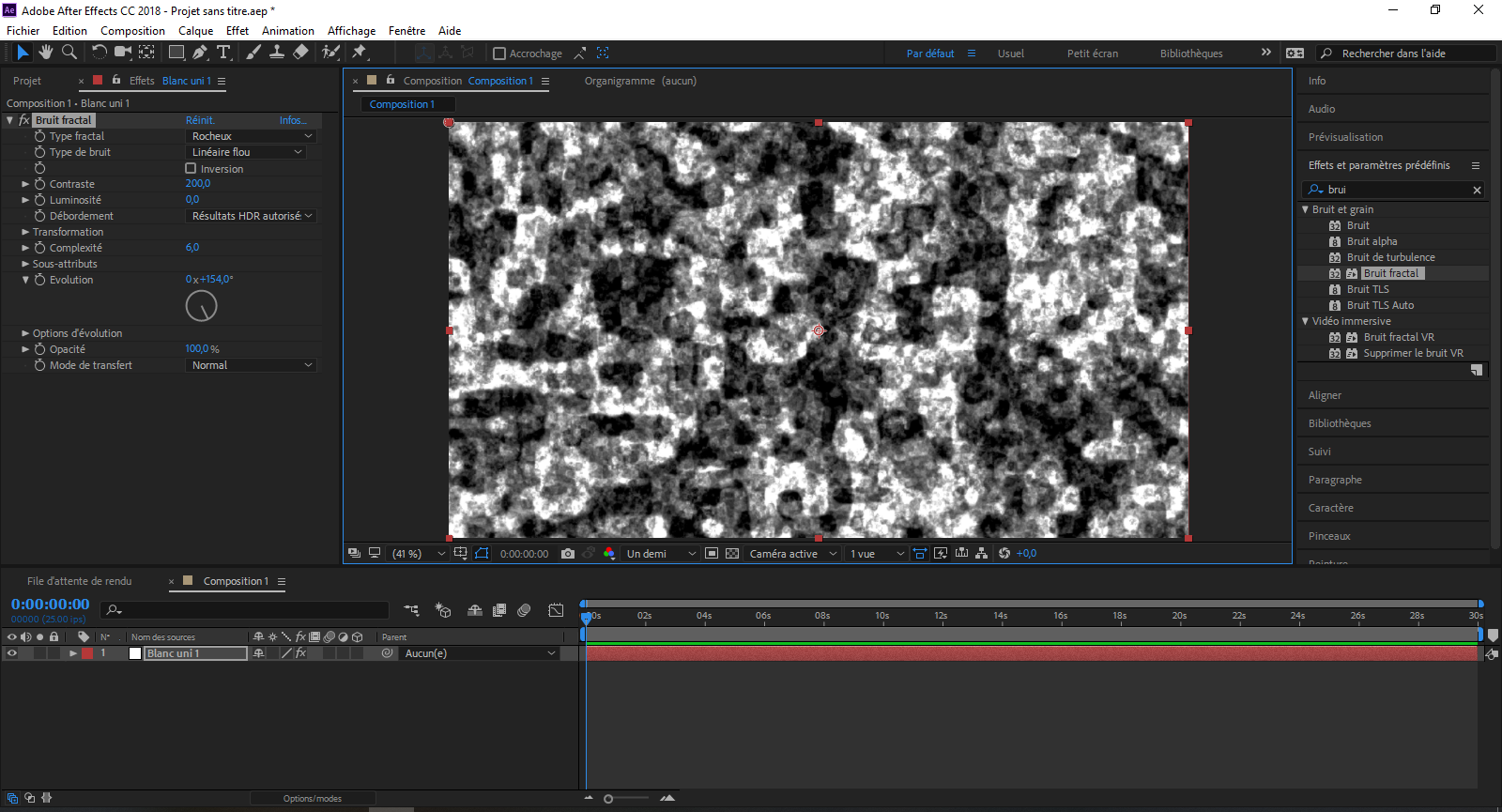Select the Hand tool
Image resolution: width=1502 pixels, height=812 pixels.
[45, 53]
